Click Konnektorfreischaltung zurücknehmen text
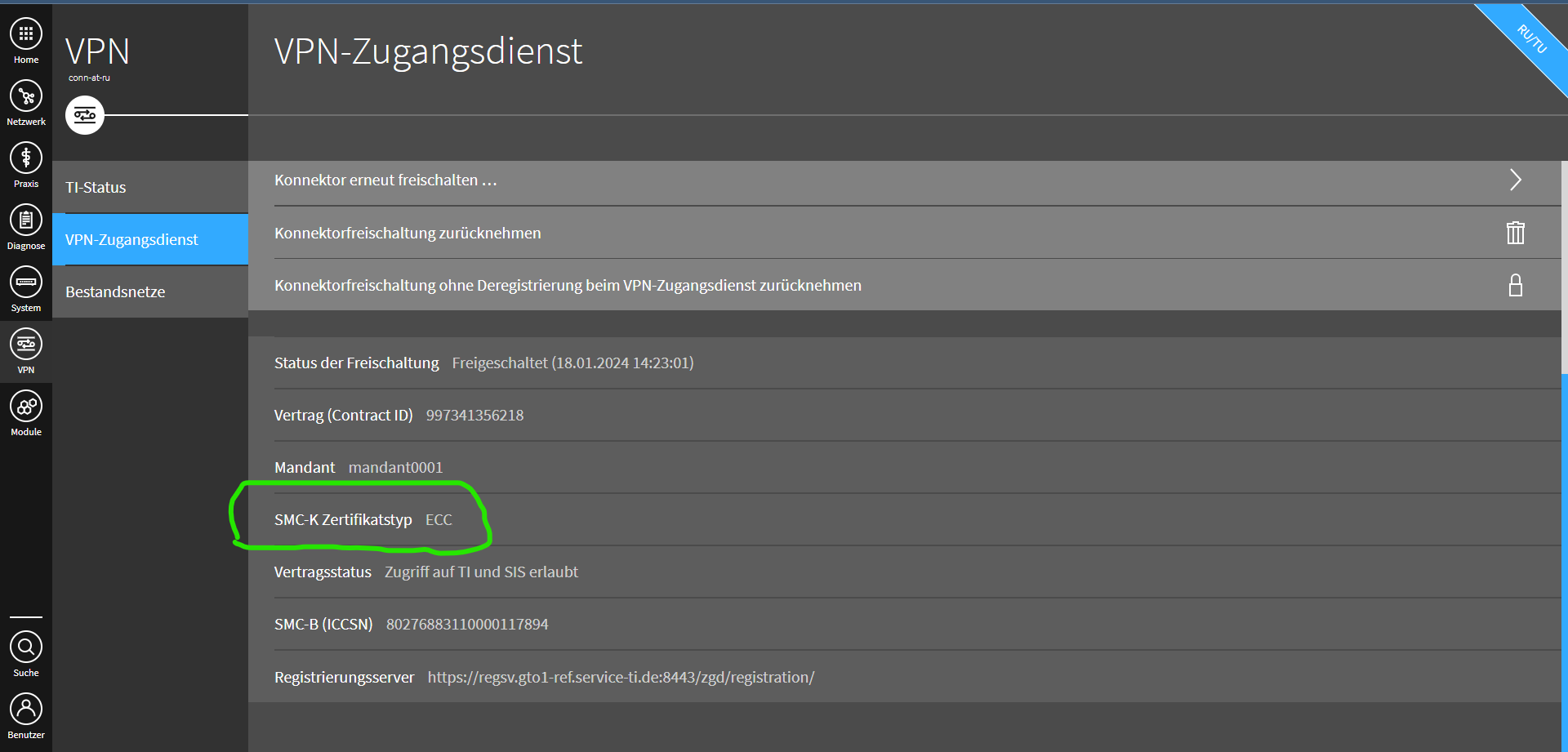1568x752 pixels. [408, 233]
